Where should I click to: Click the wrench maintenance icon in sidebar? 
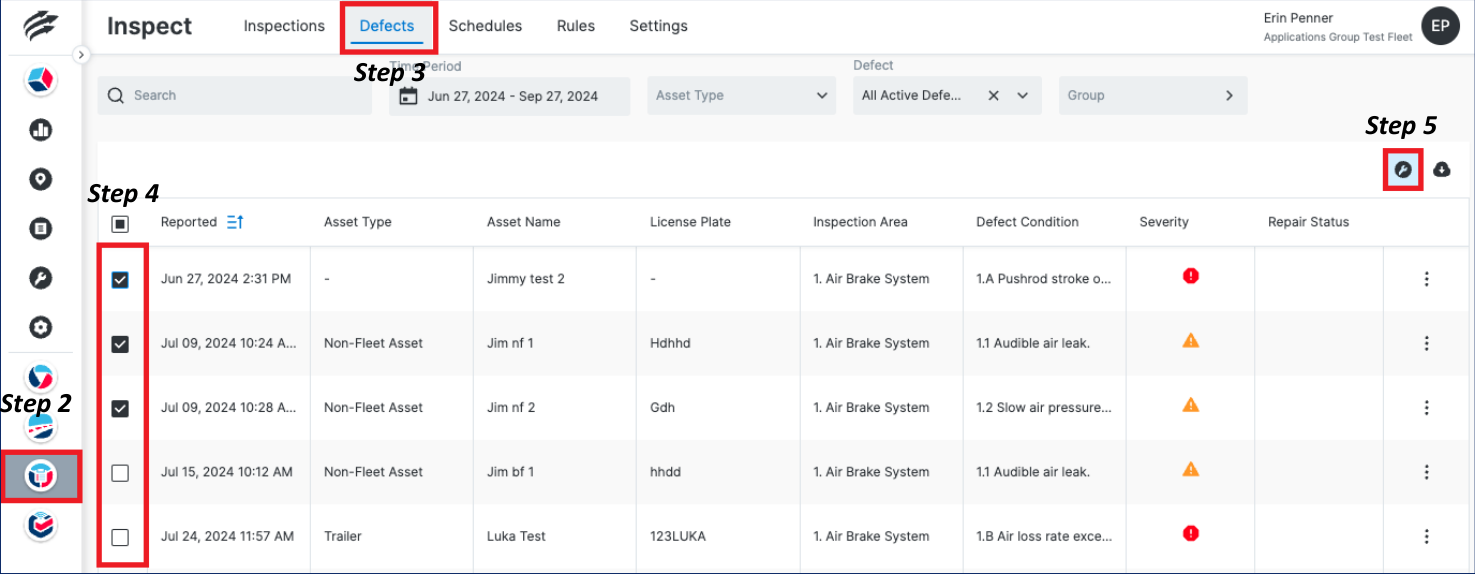[41, 278]
